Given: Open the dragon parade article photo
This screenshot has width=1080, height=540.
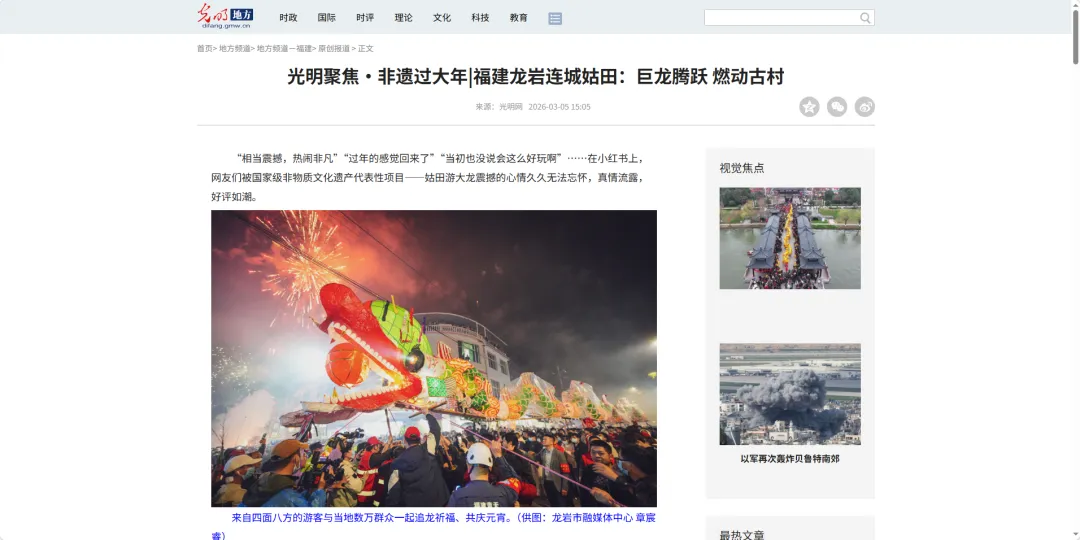Looking at the screenshot, I should 434,358.
